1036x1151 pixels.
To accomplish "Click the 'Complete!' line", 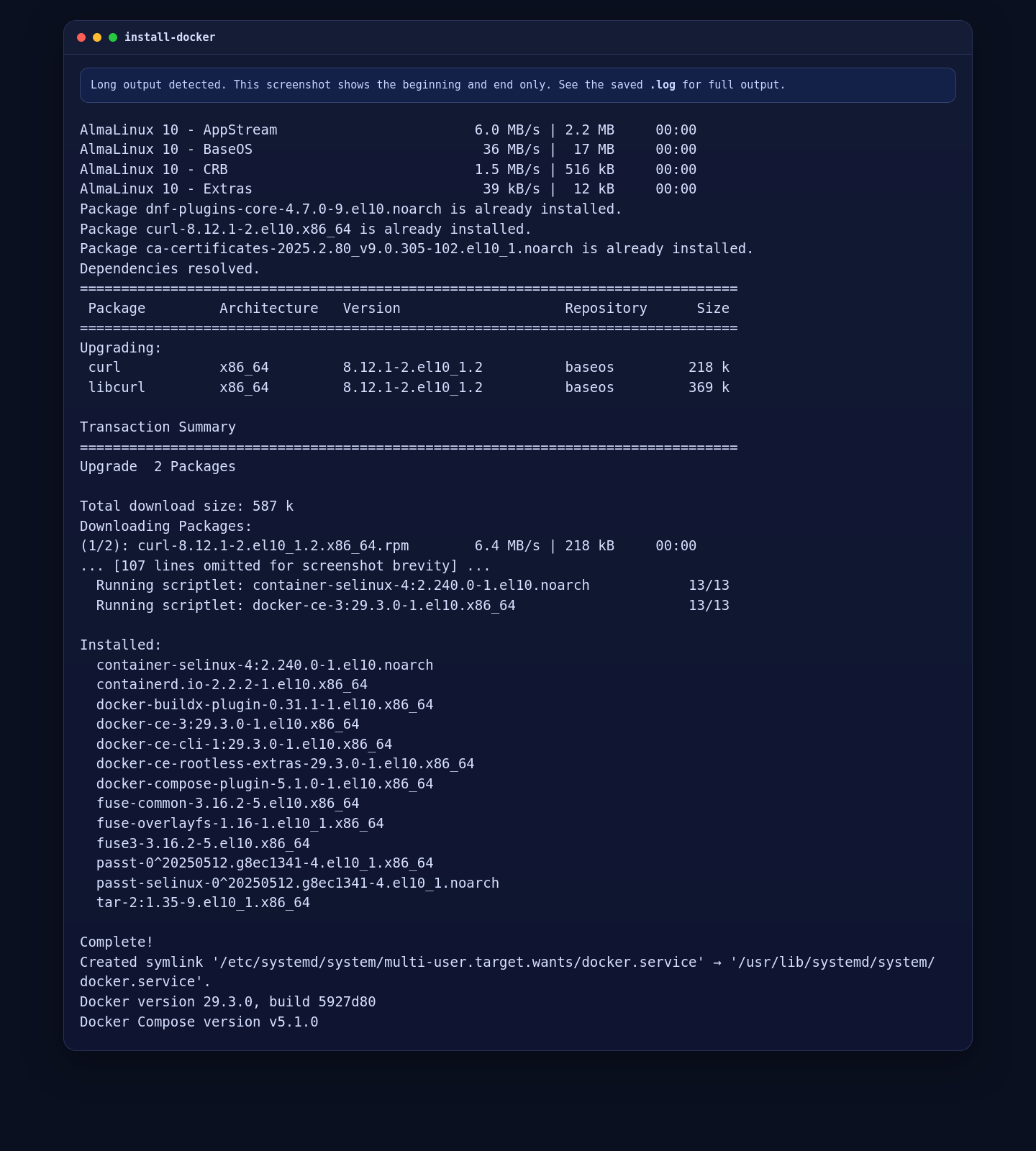I will point(117,942).
